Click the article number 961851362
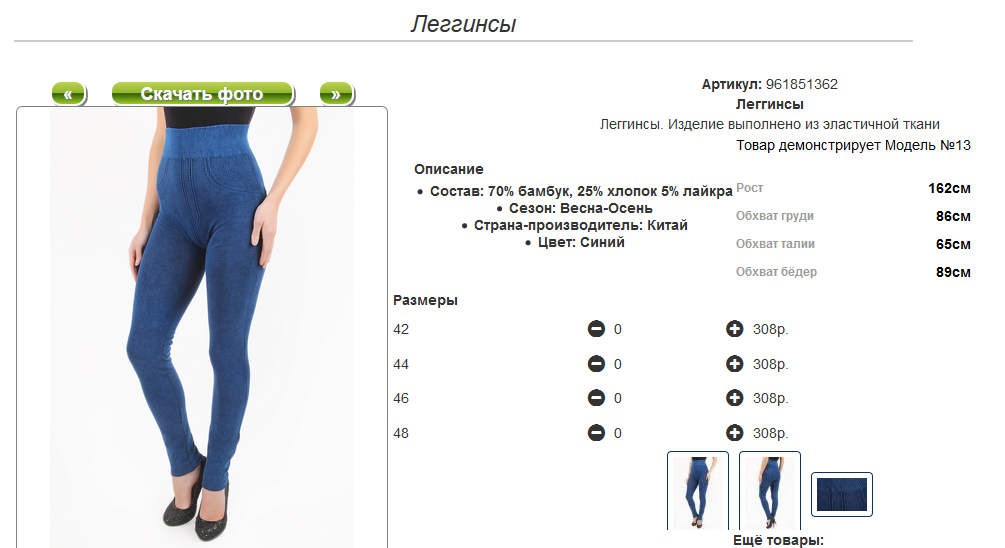 click(x=802, y=84)
